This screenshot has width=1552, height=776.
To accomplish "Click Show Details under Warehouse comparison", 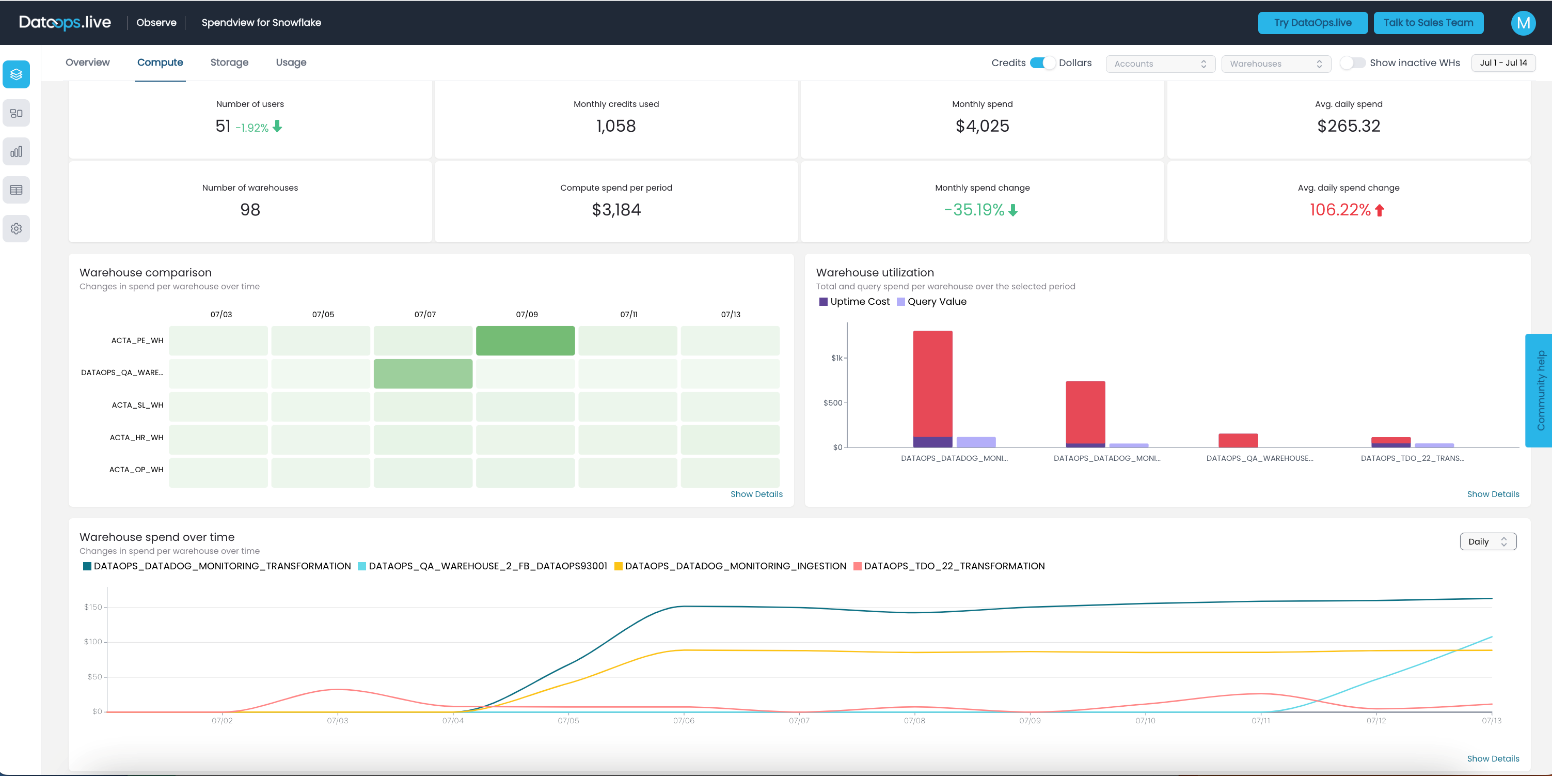I will pyautogui.click(x=756, y=494).
